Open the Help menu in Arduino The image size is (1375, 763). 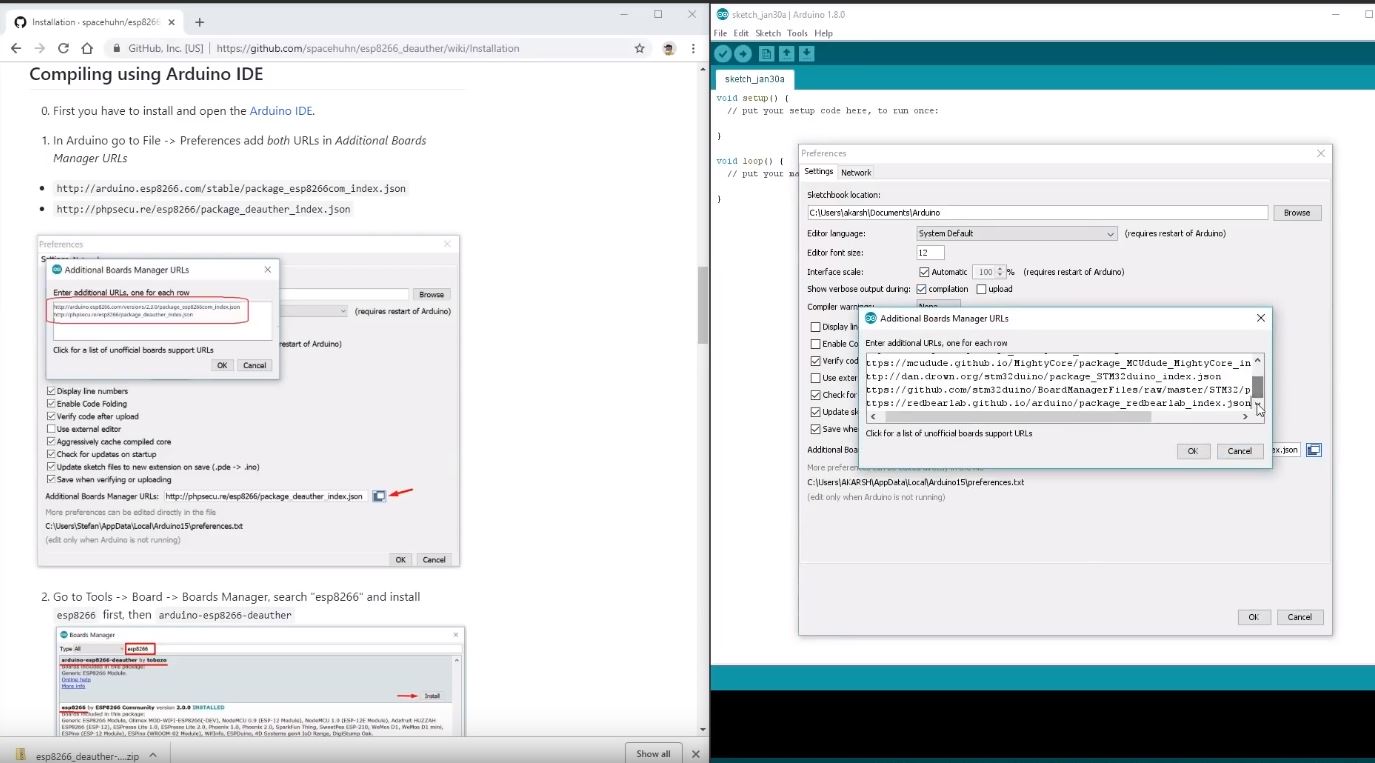[823, 33]
